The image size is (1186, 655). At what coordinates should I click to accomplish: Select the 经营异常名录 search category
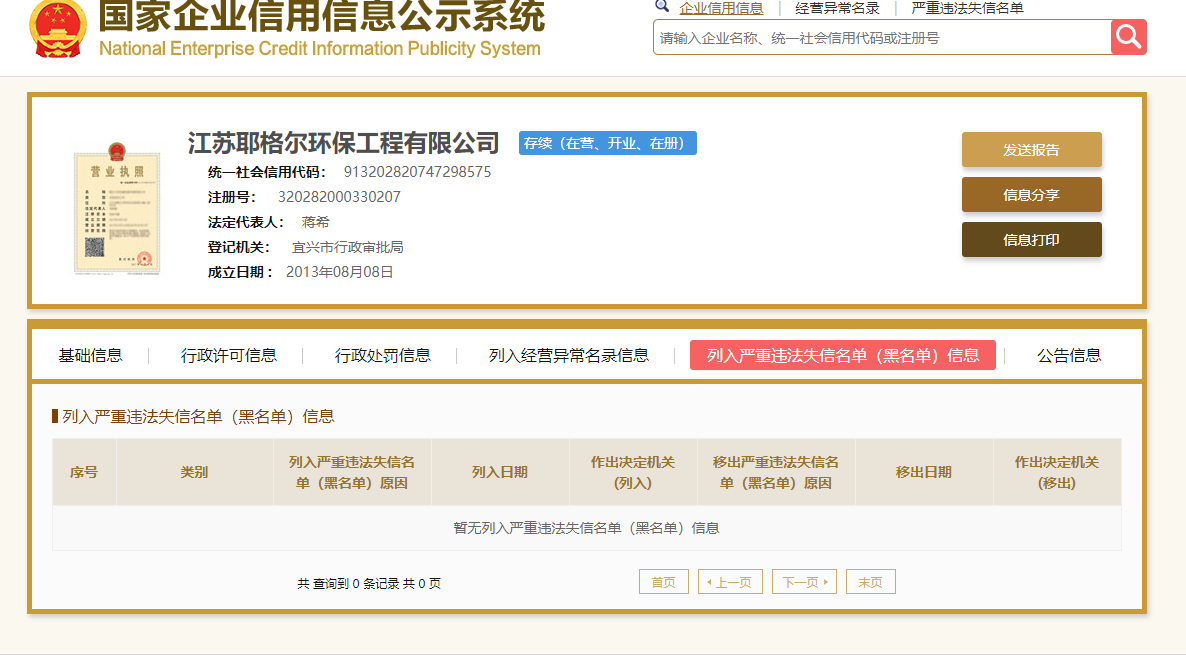click(837, 8)
